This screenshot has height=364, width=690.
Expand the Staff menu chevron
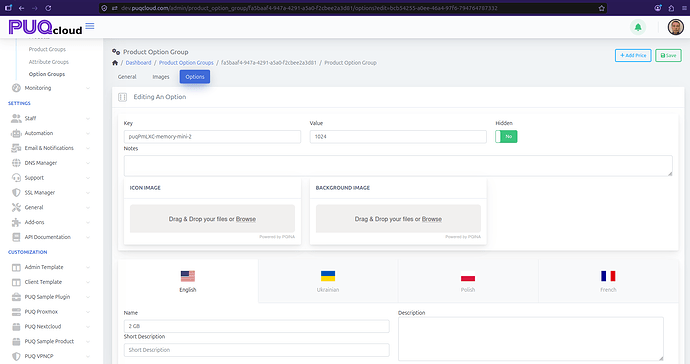click(x=88, y=118)
